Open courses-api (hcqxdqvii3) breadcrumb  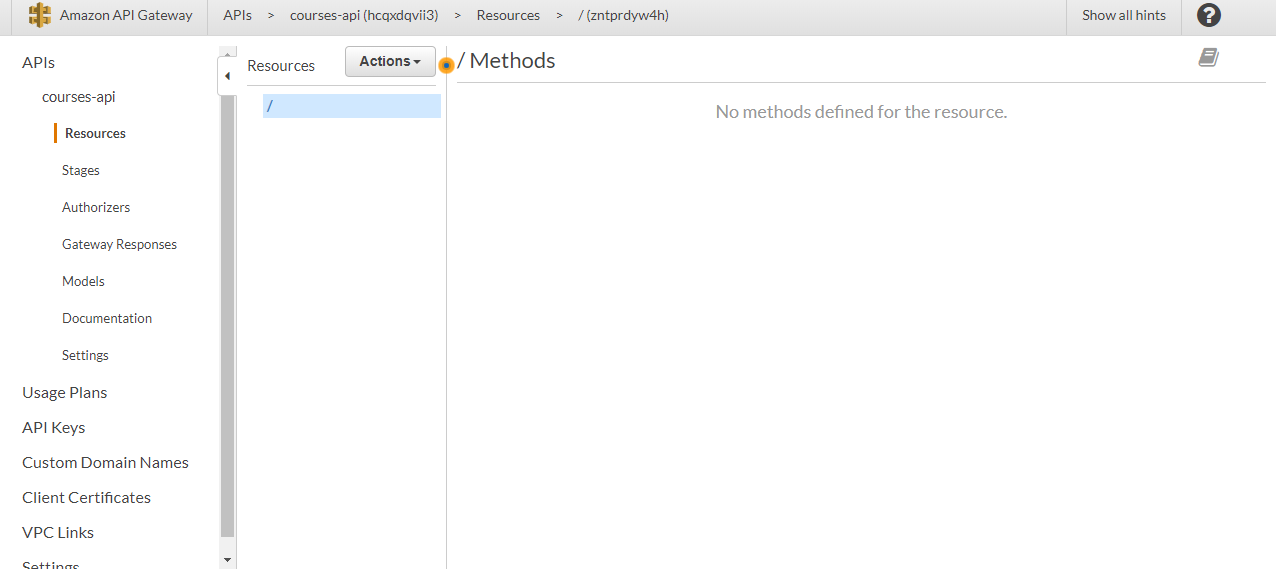pos(364,15)
